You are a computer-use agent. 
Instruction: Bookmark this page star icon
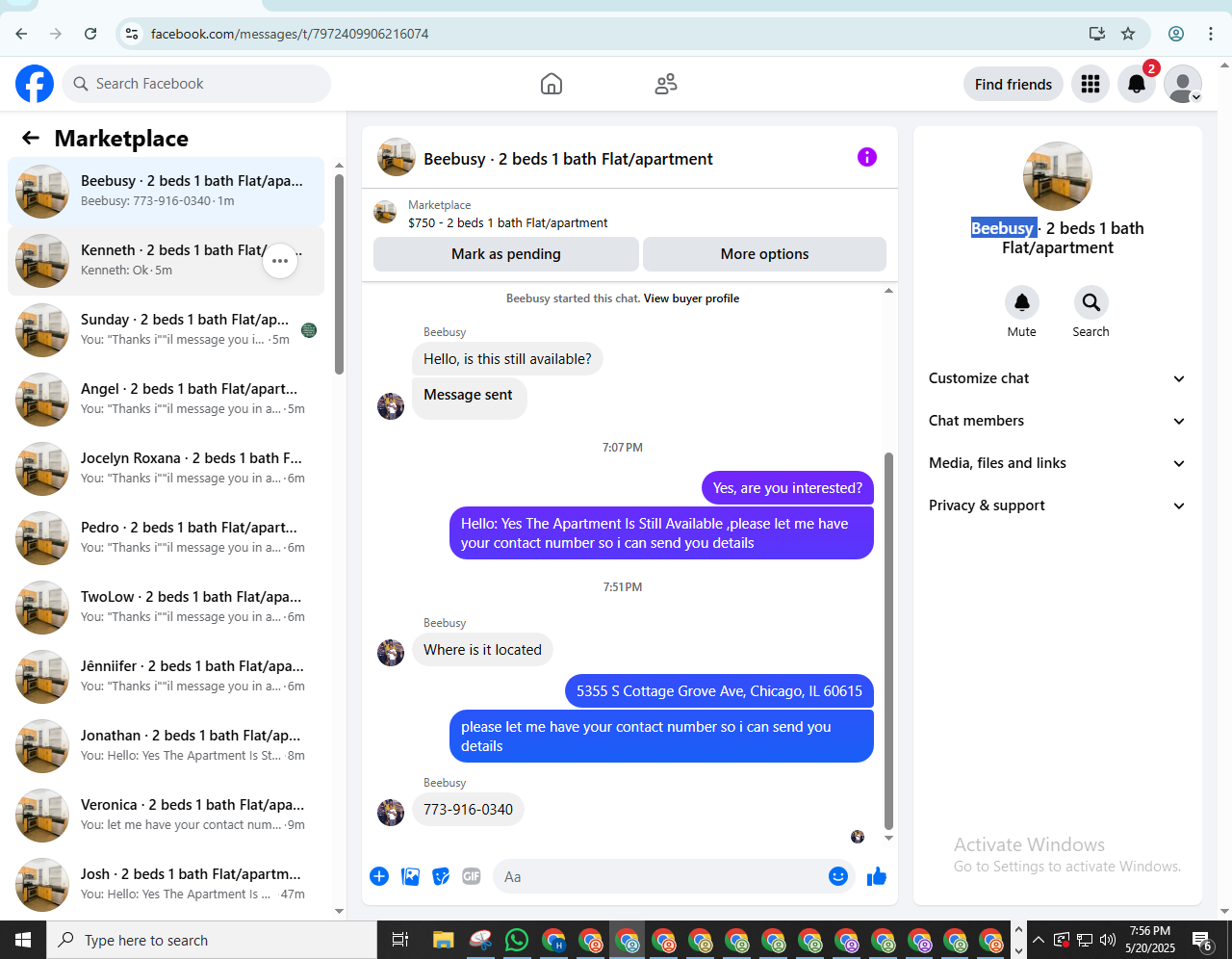pyautogui.click(x=1128, y=34)
